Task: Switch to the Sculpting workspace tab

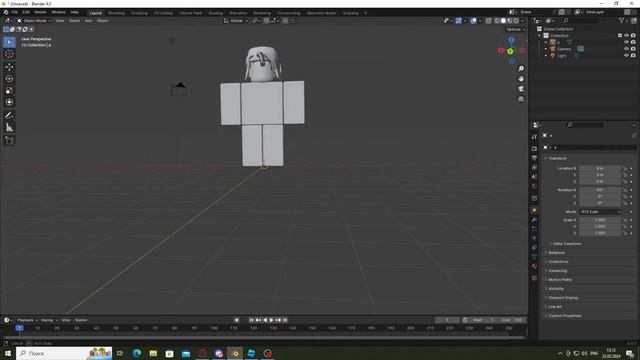Action: click(139, 13)
